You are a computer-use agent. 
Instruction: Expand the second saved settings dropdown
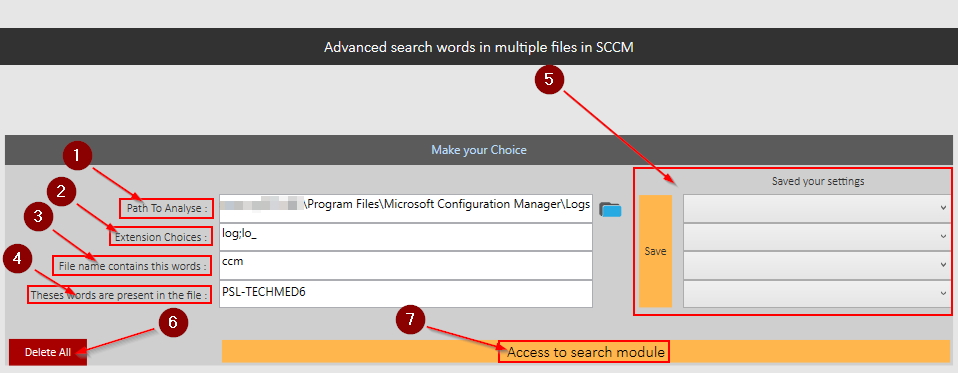(x=817, y=237)
